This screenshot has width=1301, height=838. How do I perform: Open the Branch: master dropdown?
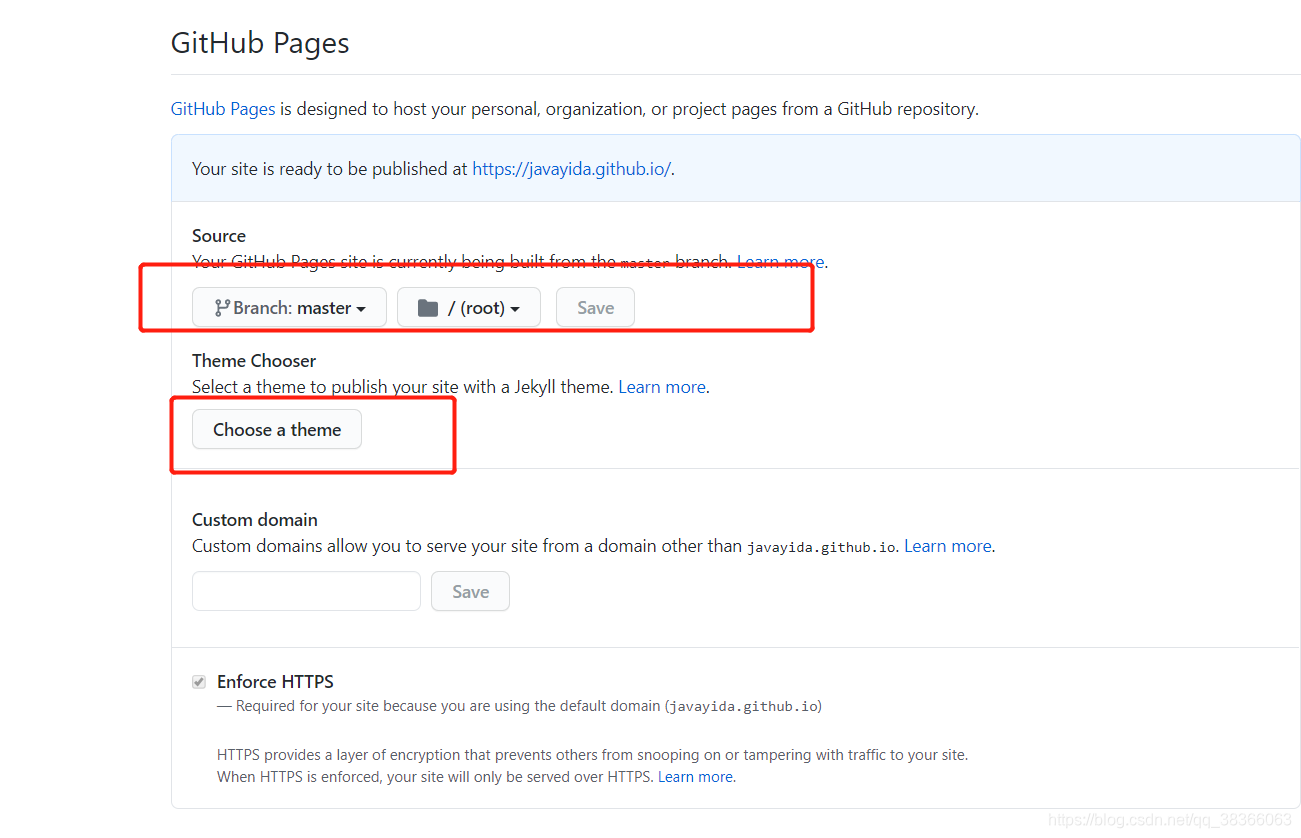click(x=289, y=308)
